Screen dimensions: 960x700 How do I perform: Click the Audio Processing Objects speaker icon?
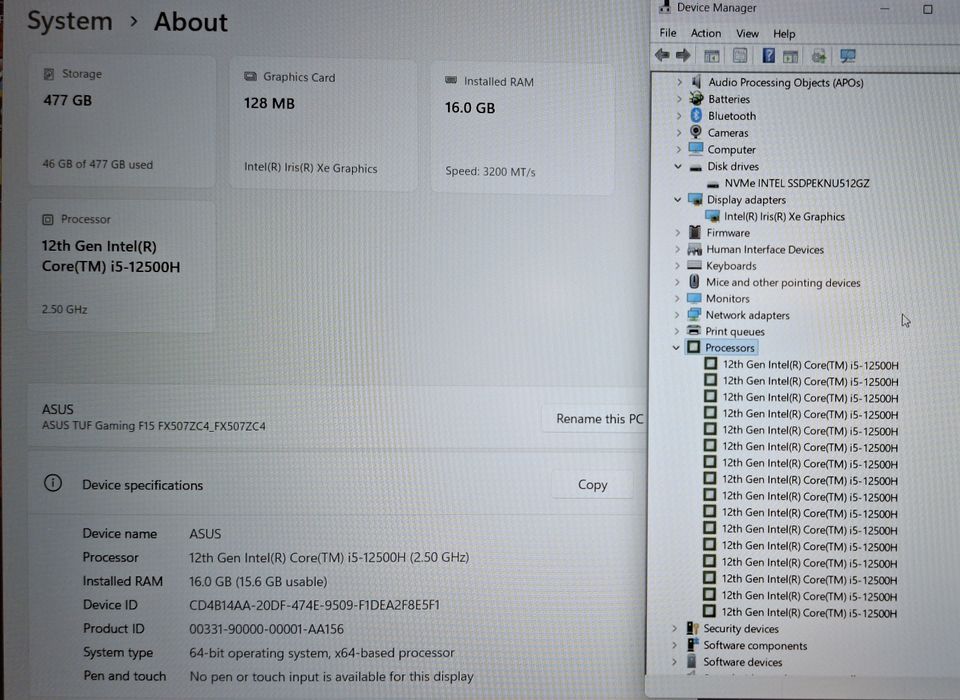(696, 81)
